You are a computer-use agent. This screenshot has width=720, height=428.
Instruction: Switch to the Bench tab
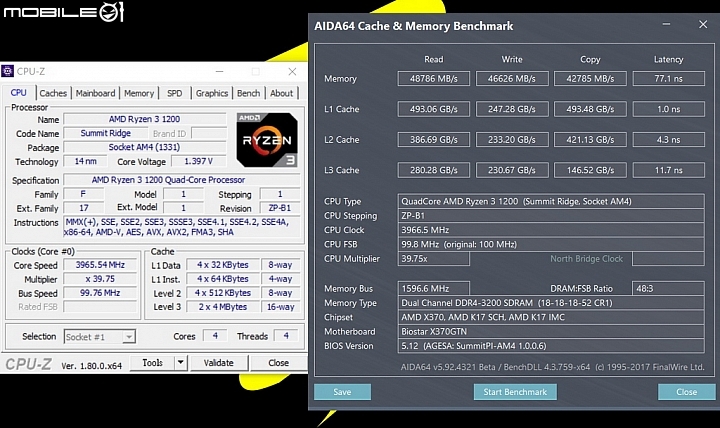[x=248, y=93]
